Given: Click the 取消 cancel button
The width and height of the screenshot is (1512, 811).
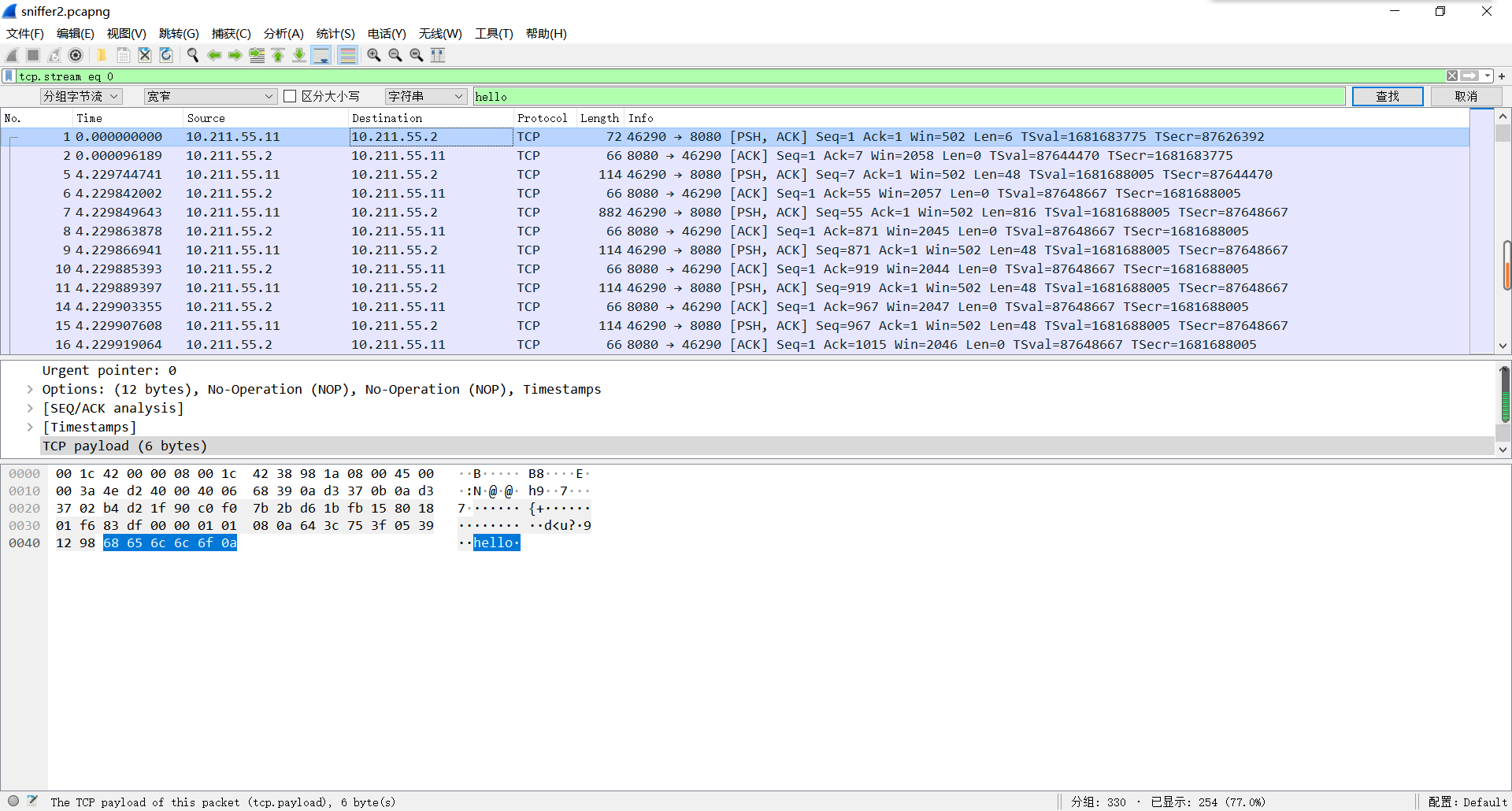Looking at the screenshot, I should click(x=1466, y=96).
